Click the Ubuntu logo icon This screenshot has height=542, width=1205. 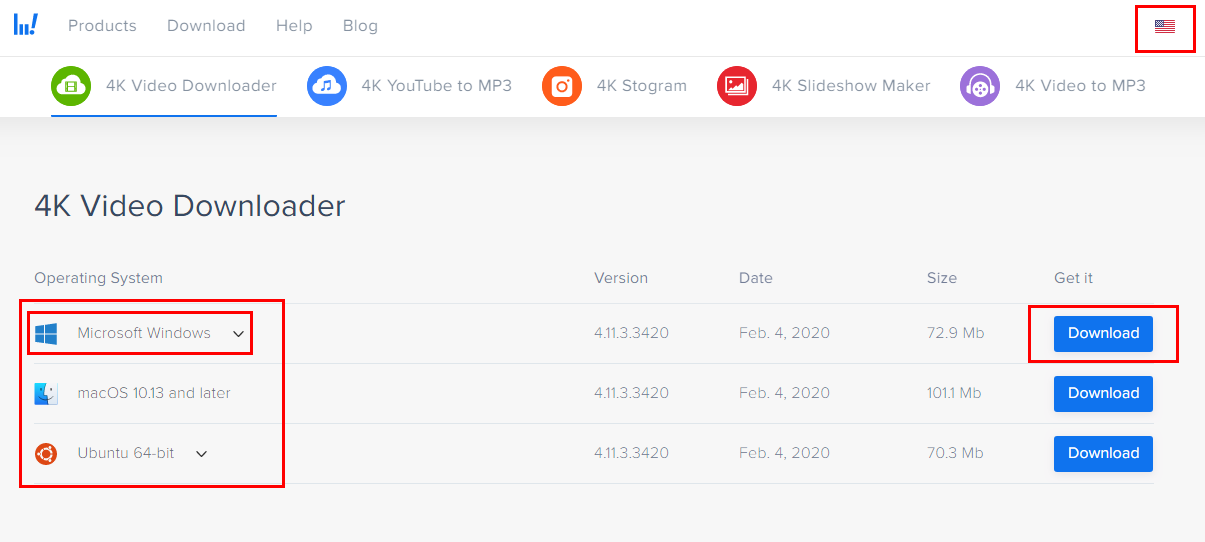46,454
